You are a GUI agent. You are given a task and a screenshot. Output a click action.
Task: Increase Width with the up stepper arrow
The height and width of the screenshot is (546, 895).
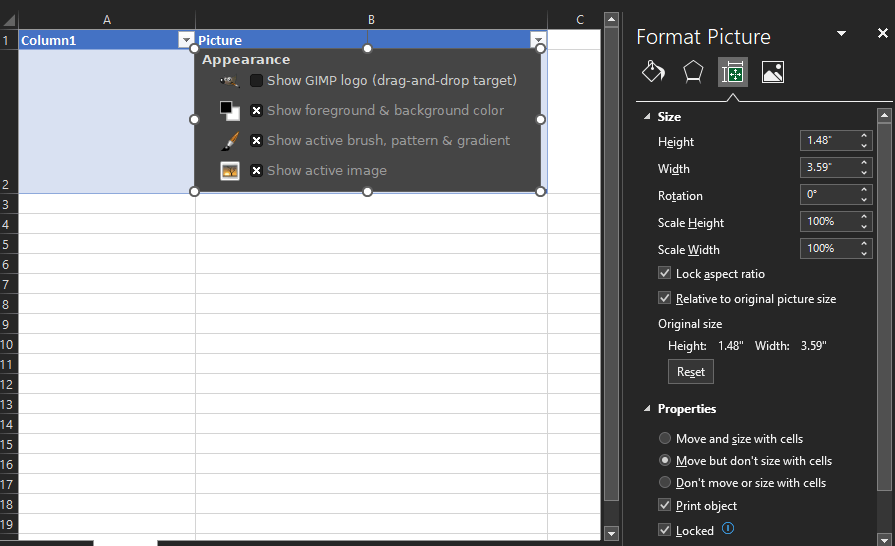click(x=864, y=162)
